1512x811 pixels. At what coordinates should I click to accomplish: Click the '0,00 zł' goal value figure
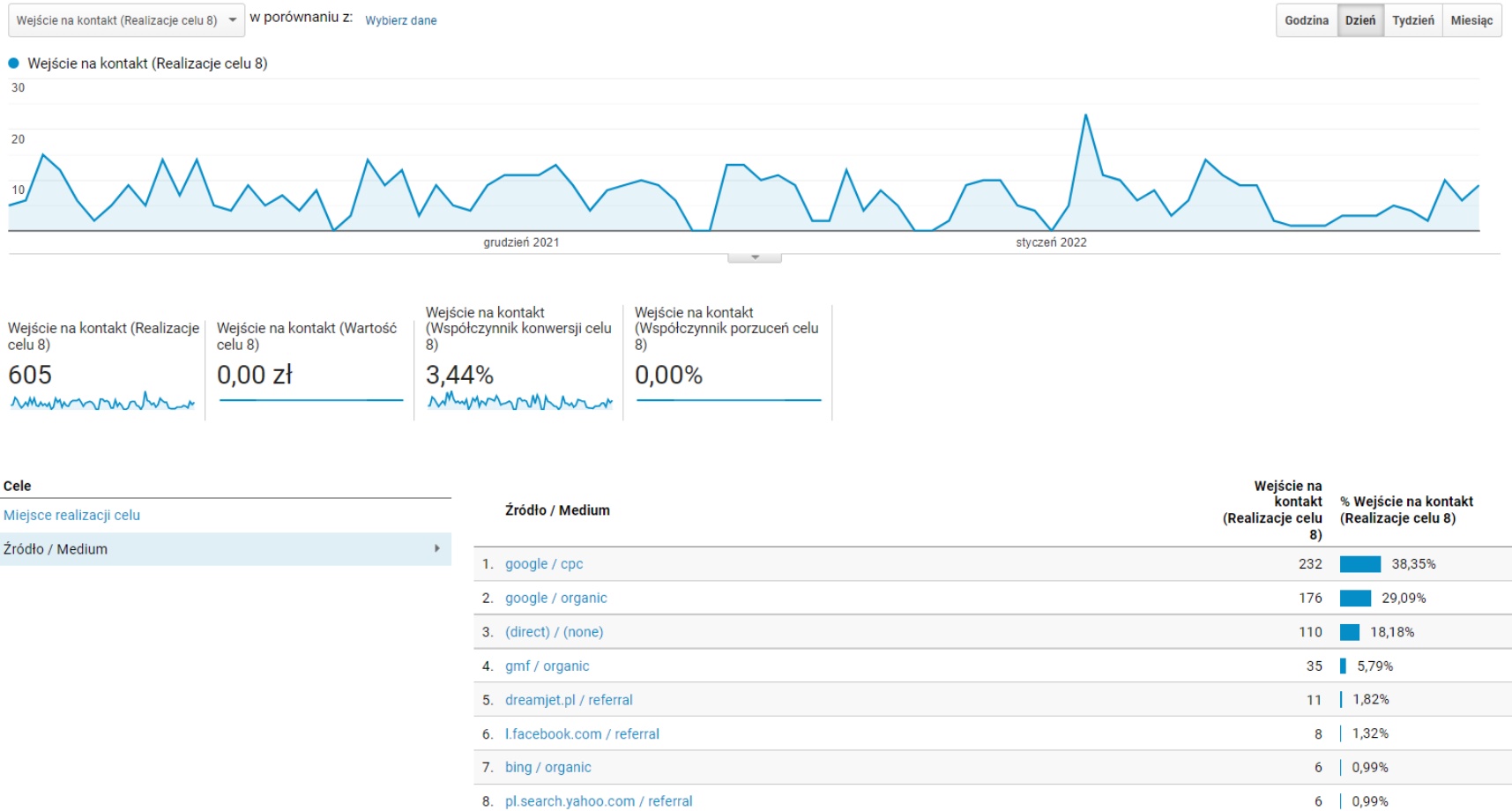tap(255, 376)
